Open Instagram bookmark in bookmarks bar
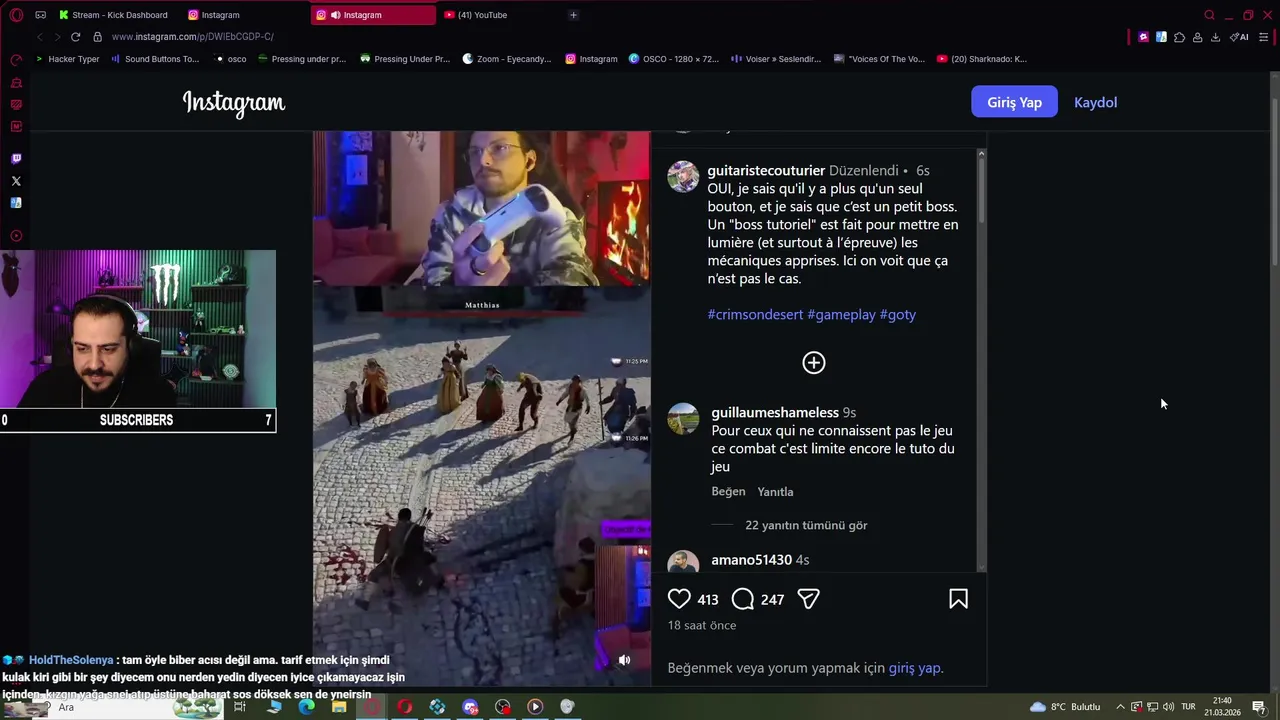The image size is (1280, 720). tap(591, 59)
